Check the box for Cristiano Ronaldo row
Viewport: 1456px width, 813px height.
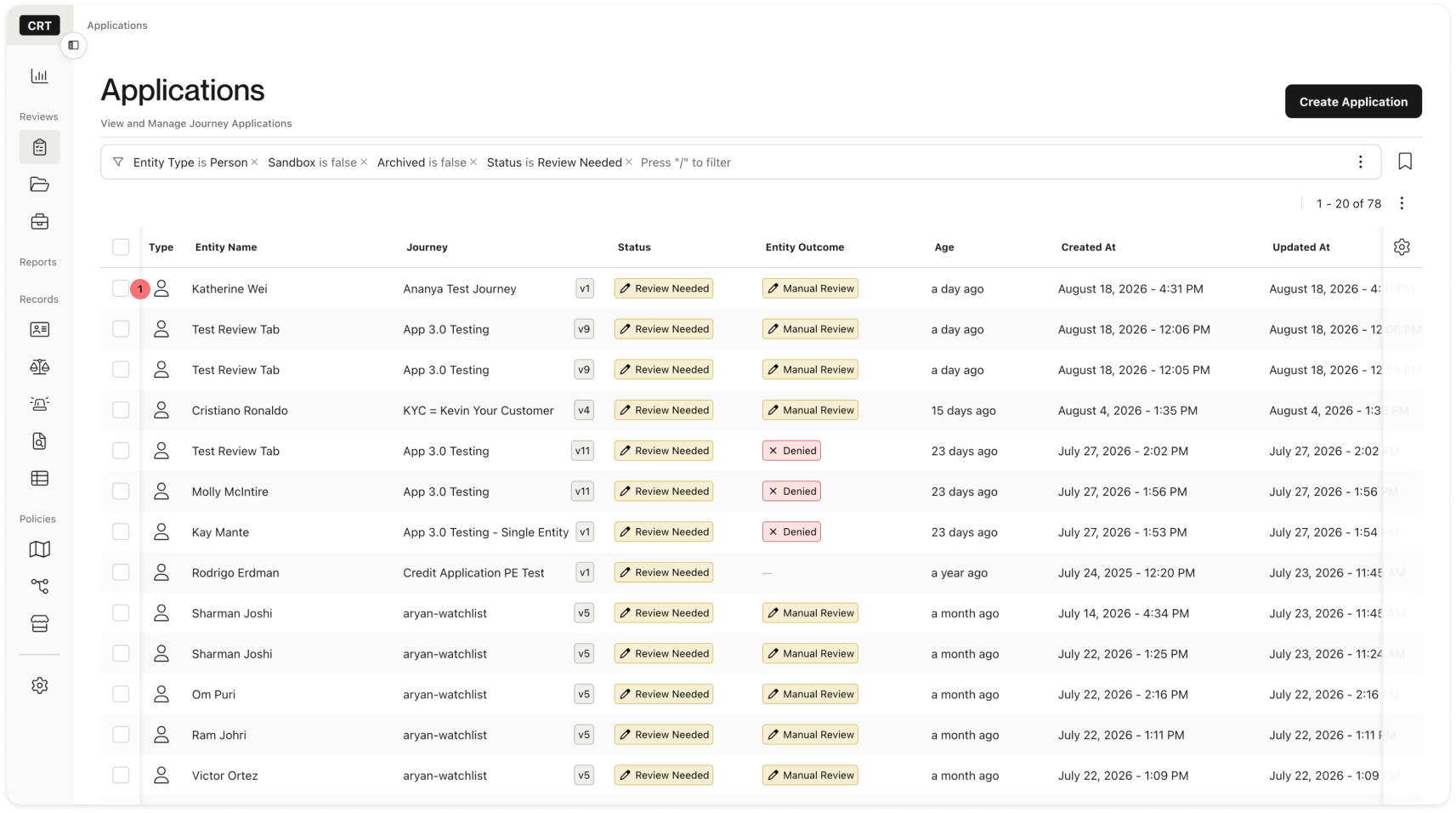[x=121, y=410]
